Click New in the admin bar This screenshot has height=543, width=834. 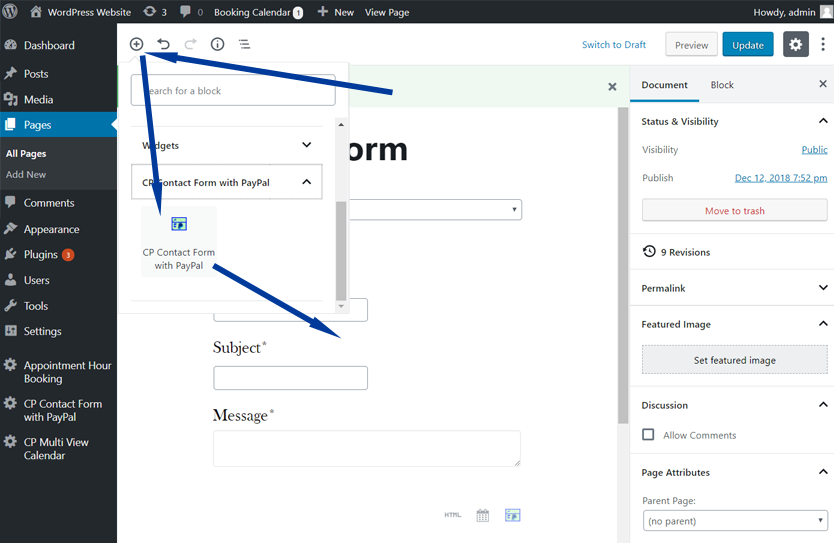pyautogui.click(x=336, y=12)
